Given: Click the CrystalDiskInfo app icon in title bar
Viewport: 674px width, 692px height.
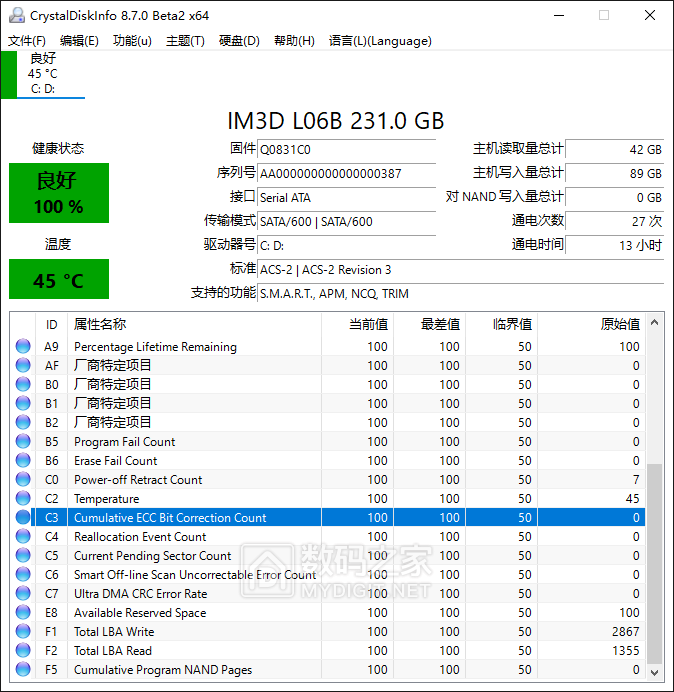Looking at the screenshot, I should click(15, 16).
